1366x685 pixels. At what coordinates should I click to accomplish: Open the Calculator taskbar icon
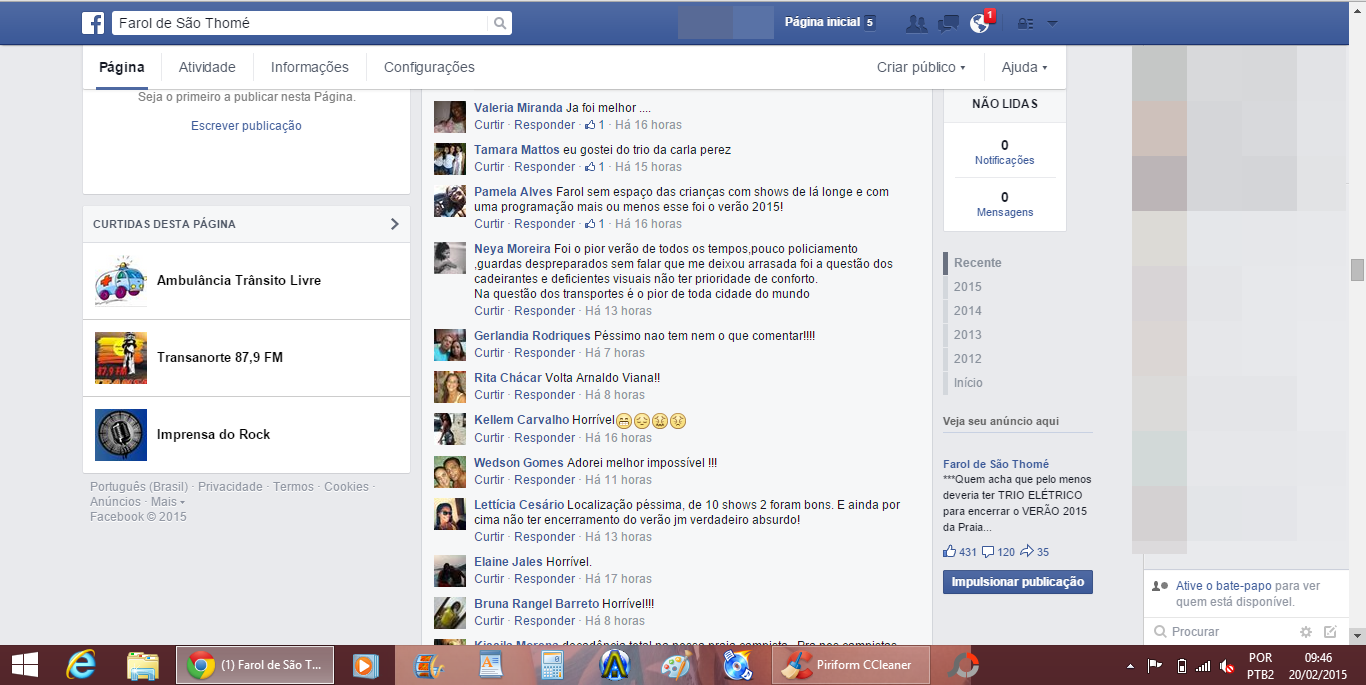[552, 665]
